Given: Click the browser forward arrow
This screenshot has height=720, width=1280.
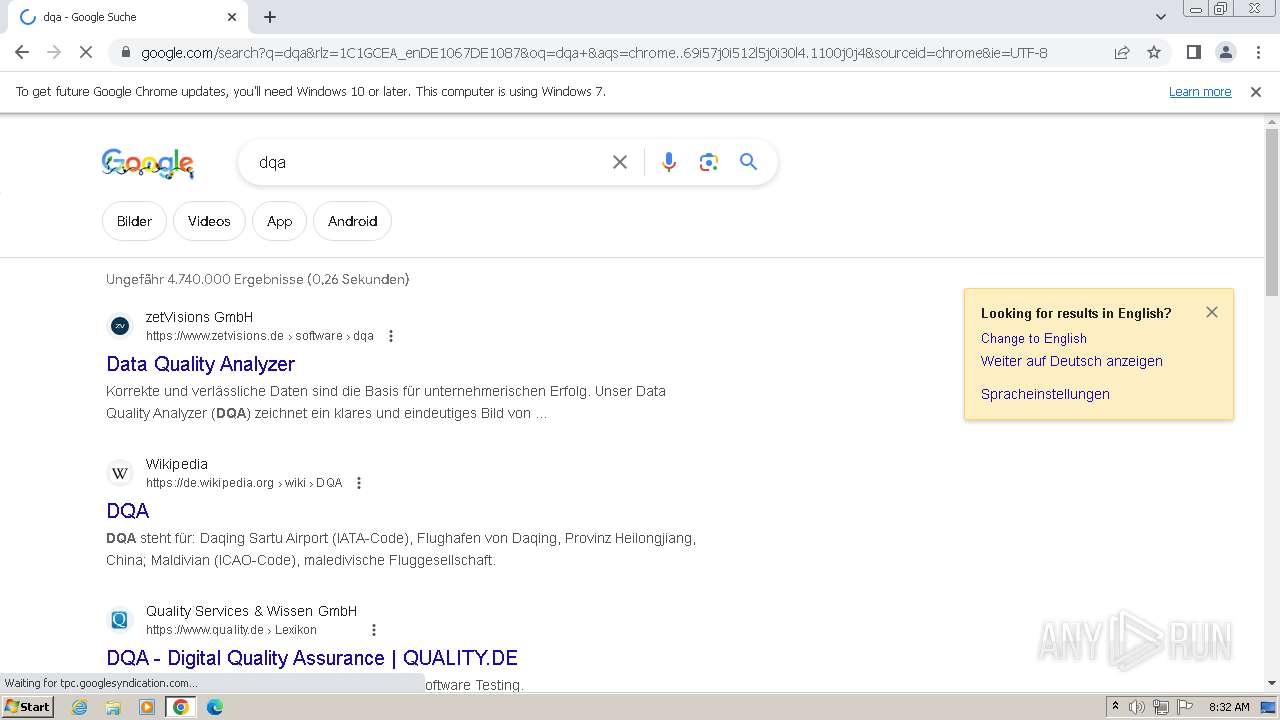Looking at the screenshot, I should 54,52.
